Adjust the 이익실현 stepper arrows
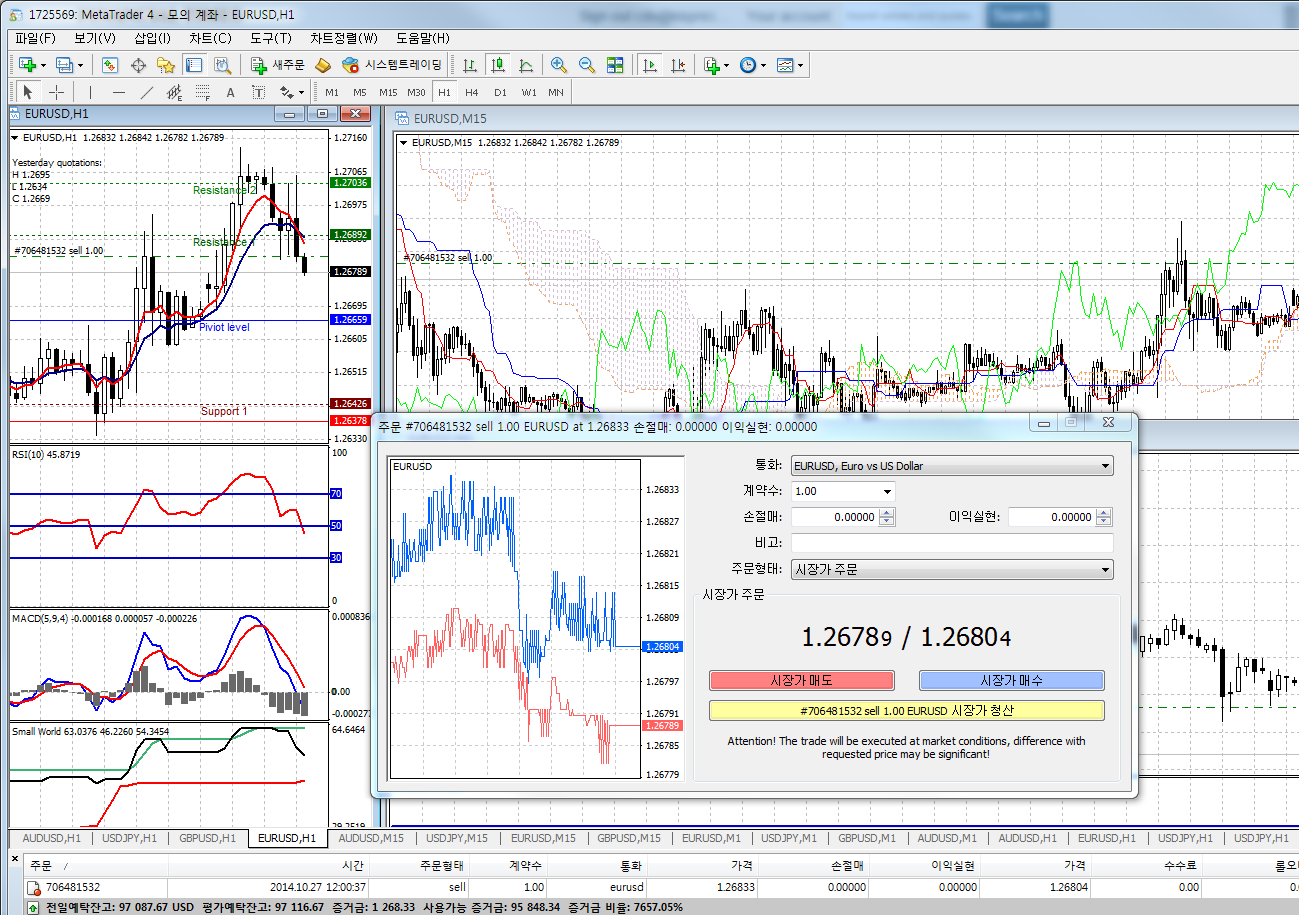This screenshot has width=1299, height=915. click(1104, 517)
